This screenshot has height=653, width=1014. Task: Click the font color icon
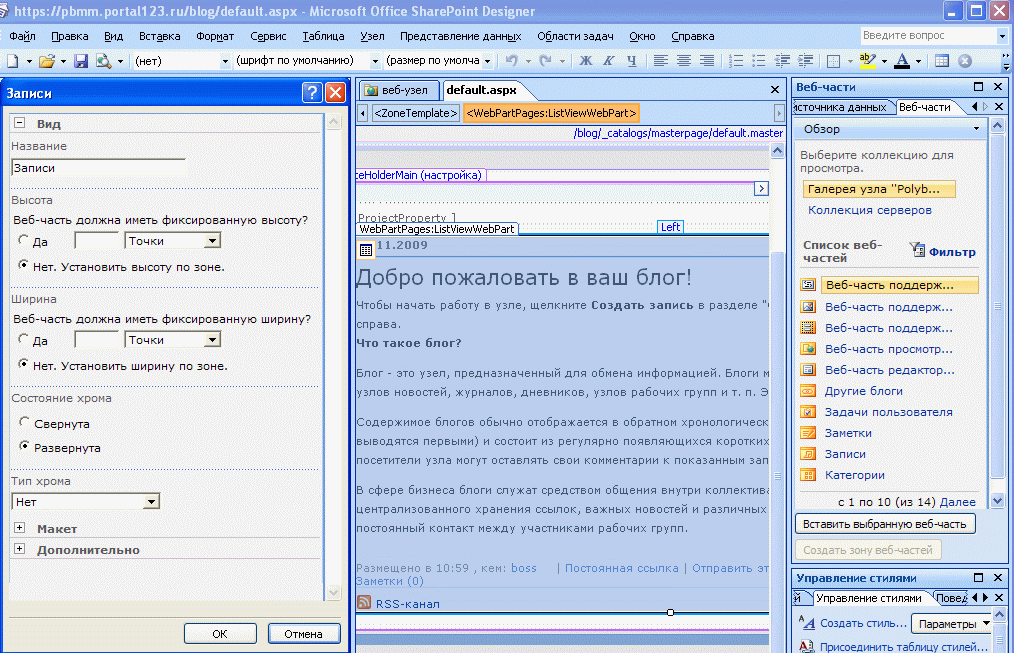point(903,61)
